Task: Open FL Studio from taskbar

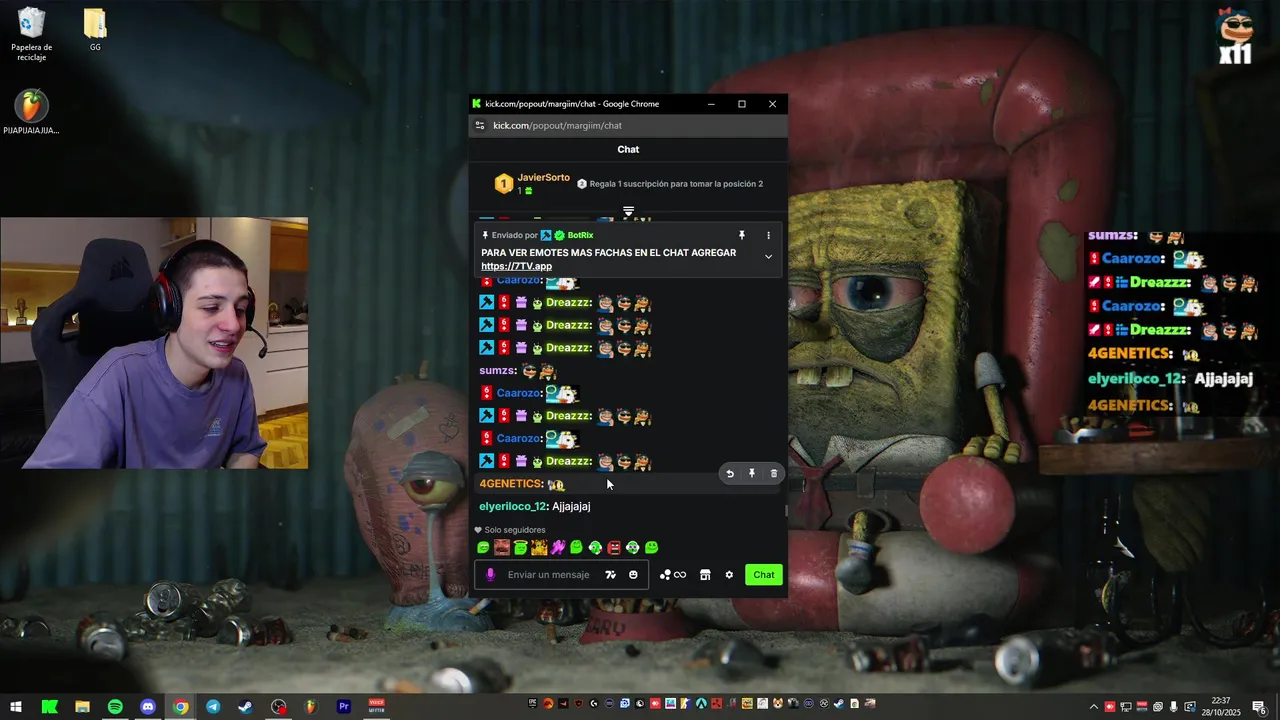Action: (x=311, y=707)
